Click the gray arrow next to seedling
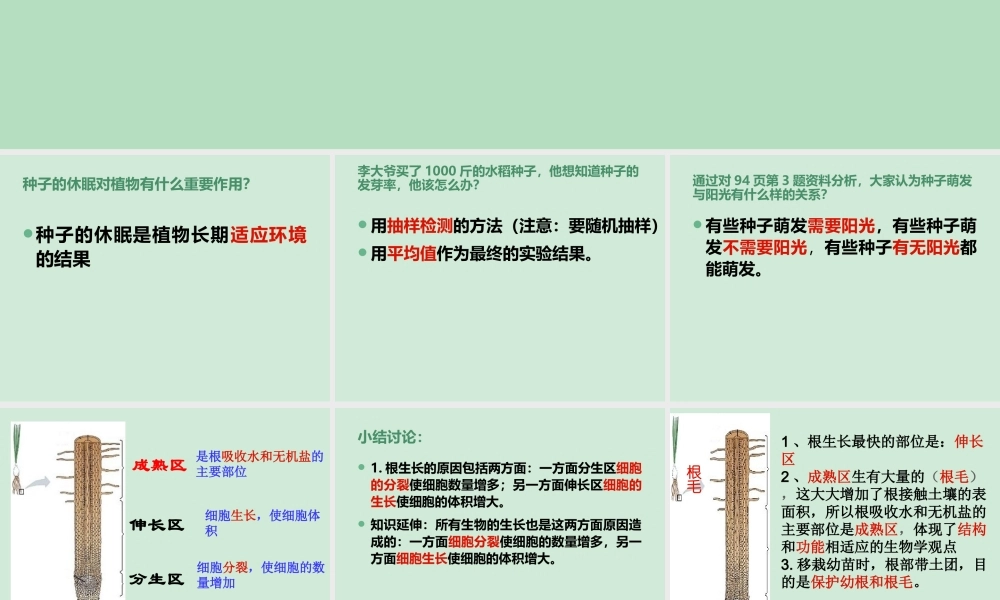This screenshot has height=600, width=1000. [38, 483]
